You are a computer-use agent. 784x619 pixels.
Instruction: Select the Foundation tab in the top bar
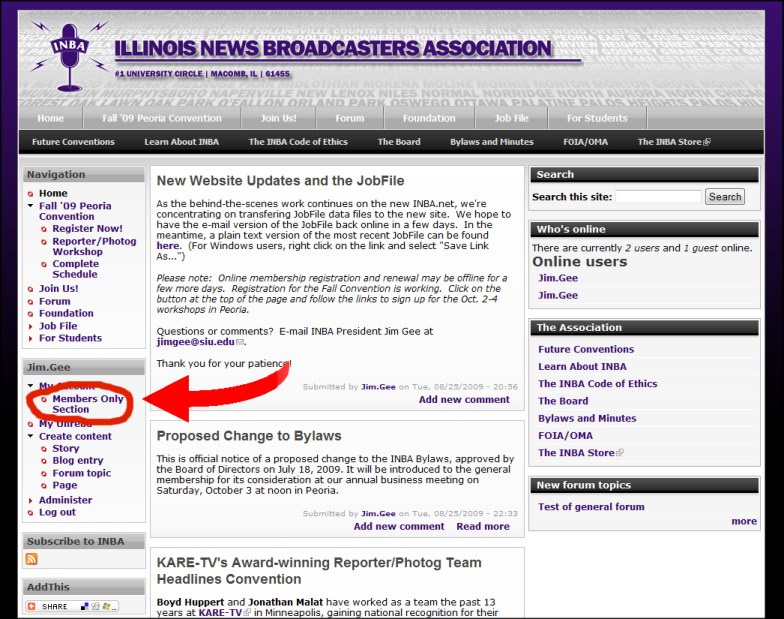coord(429,118)
